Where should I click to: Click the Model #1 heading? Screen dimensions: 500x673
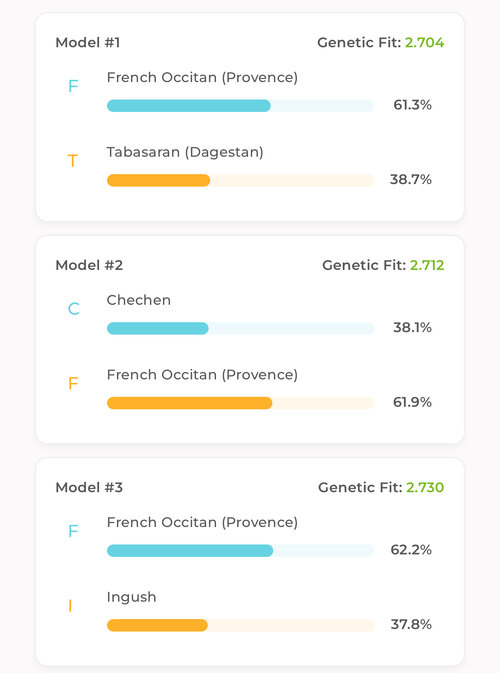pos(88,42)
